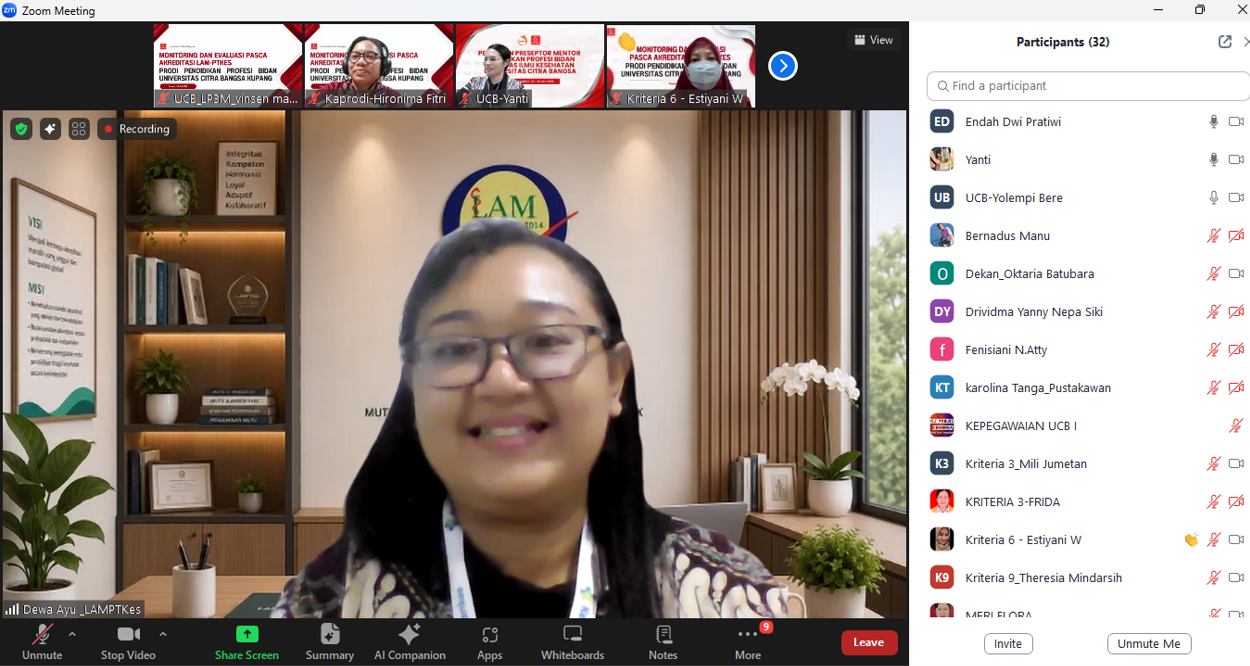
Task: Open the Apps panel
Action: (490, 642)
